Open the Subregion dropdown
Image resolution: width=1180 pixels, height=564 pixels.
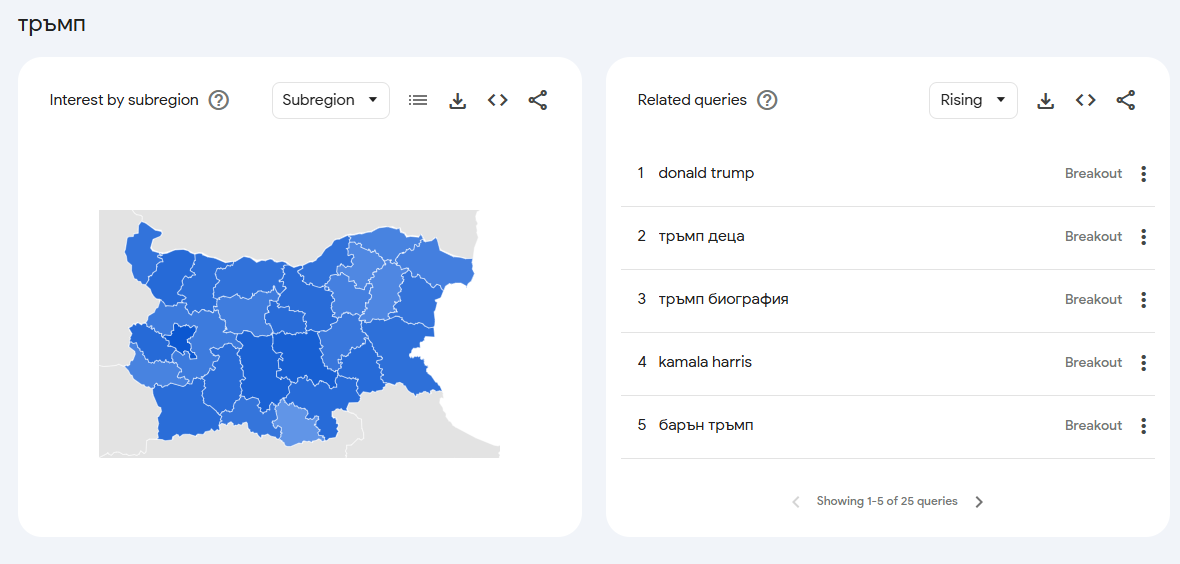(330, 100)
